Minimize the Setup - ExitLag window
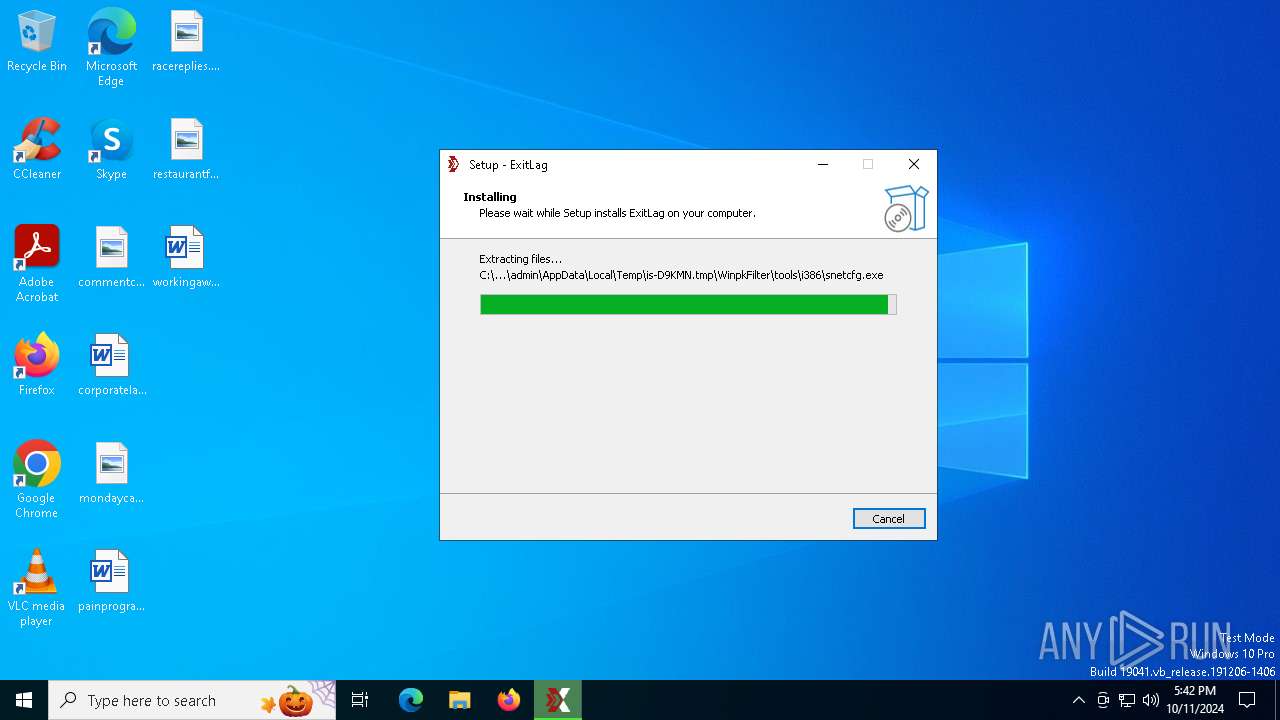The height and width of the screenshot is (720, 1280). click(823, 165)
